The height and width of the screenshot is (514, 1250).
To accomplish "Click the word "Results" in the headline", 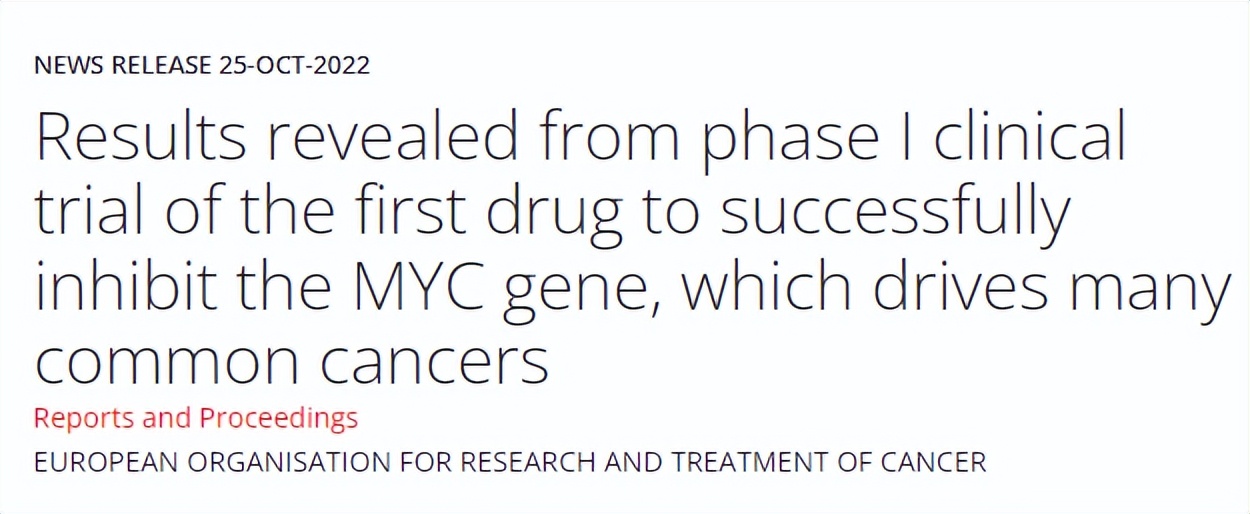I will coord(140,140).
